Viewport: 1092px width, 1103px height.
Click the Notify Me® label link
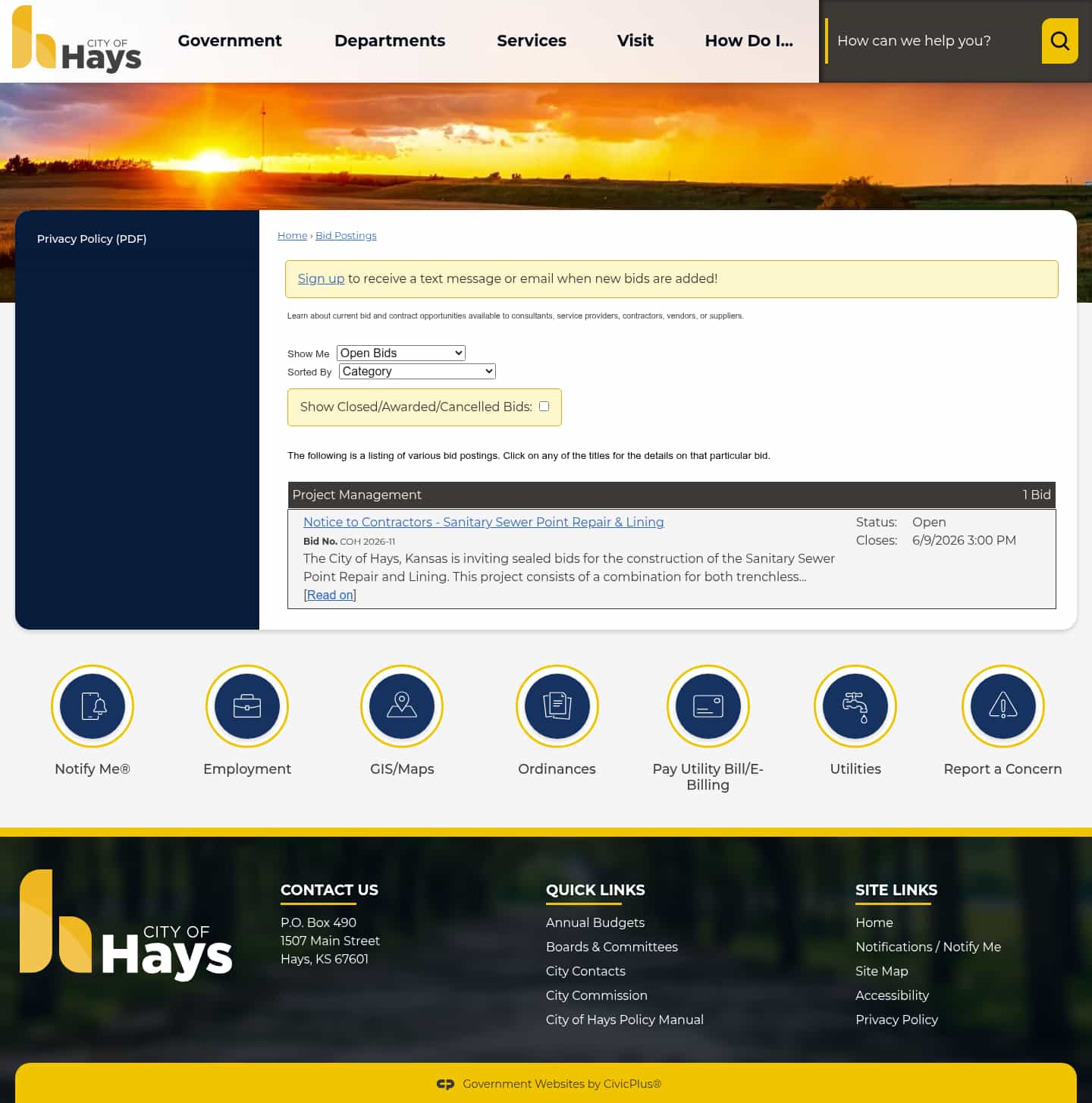click(93, 768)
